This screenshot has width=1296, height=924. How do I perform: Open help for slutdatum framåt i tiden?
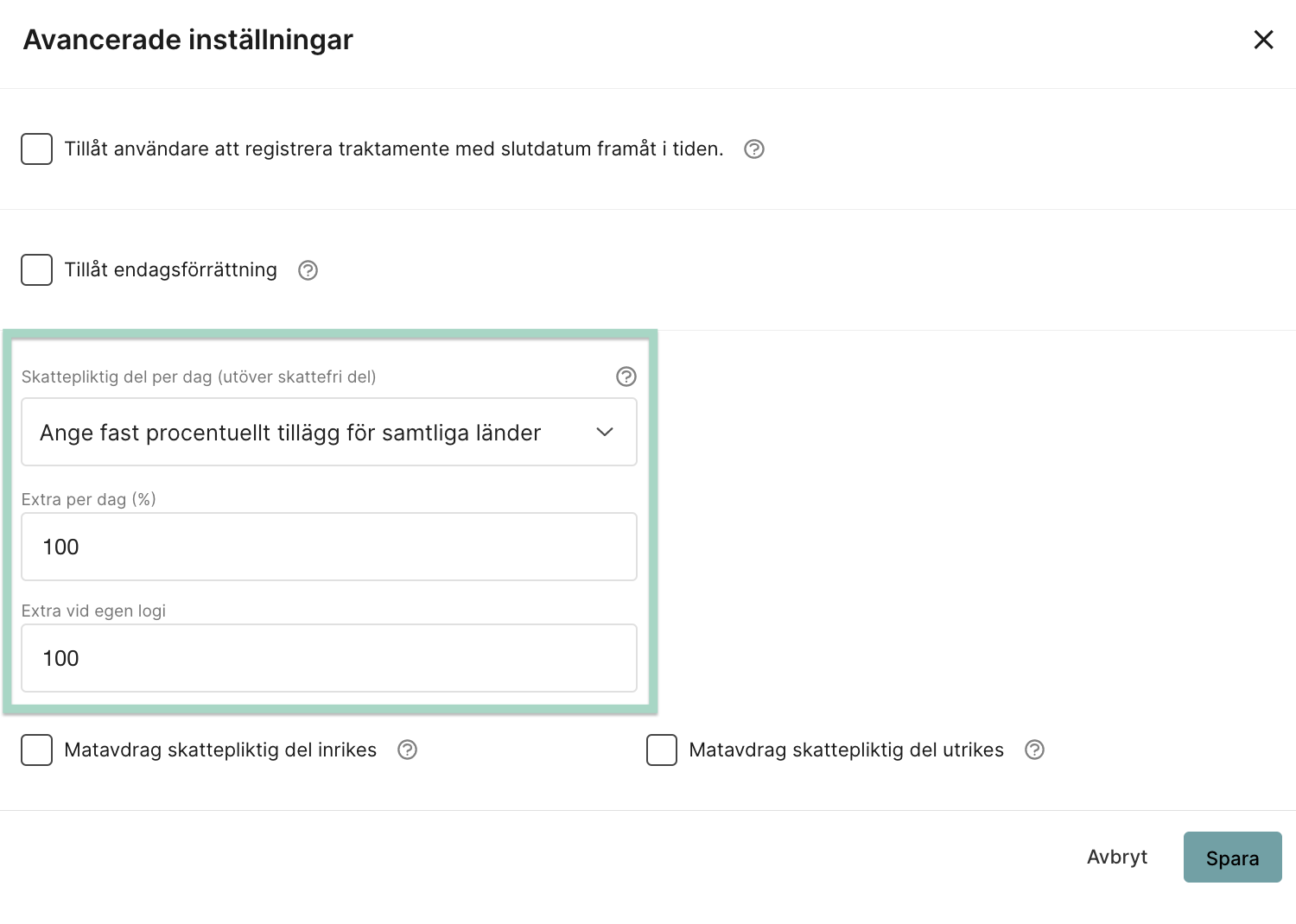tap(754, 149)
